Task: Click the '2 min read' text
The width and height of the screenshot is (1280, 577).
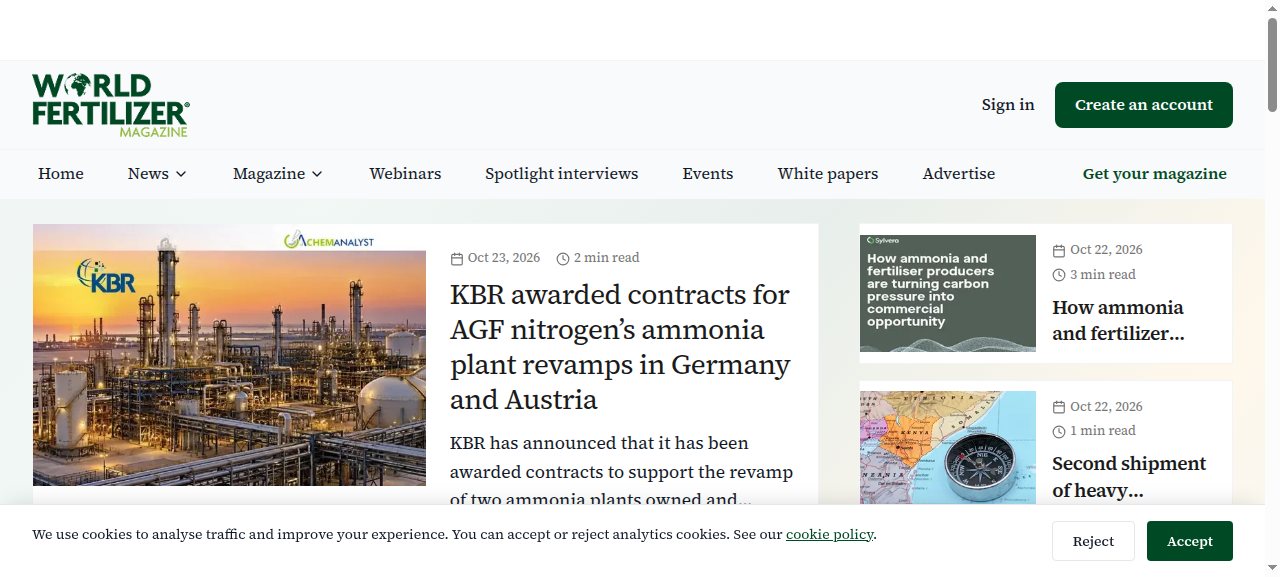Action: click(607, 258)
